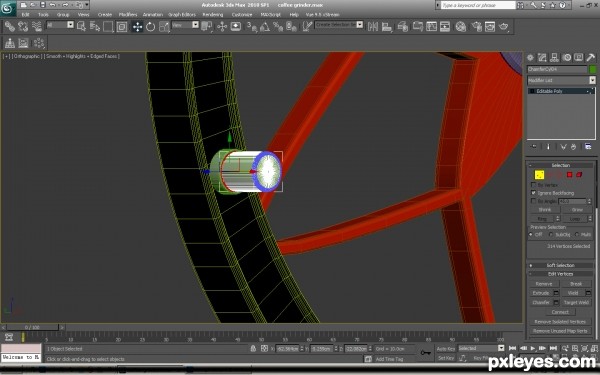Click the Render Production teapot icon
Screen dimensions: 600x375
coord(504,26)
